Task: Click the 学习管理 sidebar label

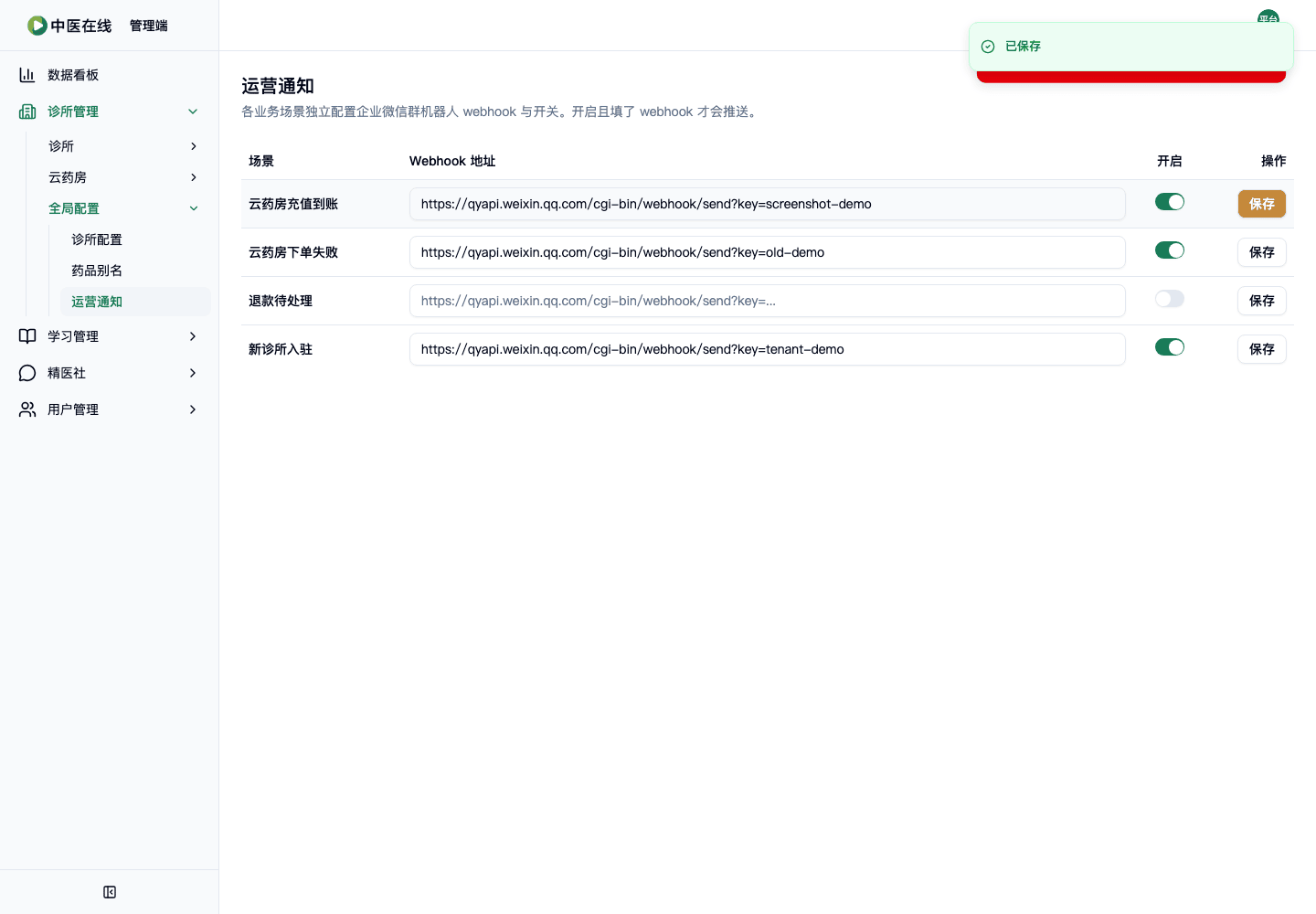Action: pos(73,336)
